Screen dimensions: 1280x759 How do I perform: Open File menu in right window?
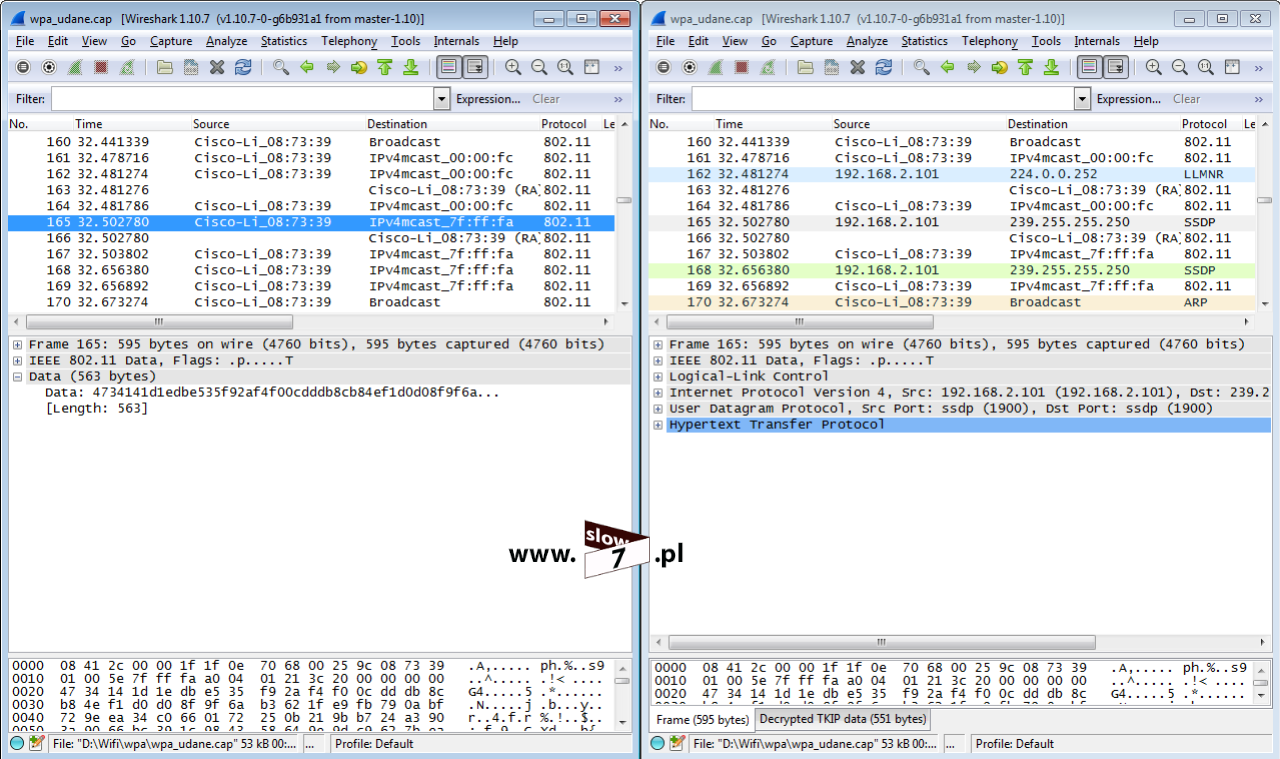[665, 41]
